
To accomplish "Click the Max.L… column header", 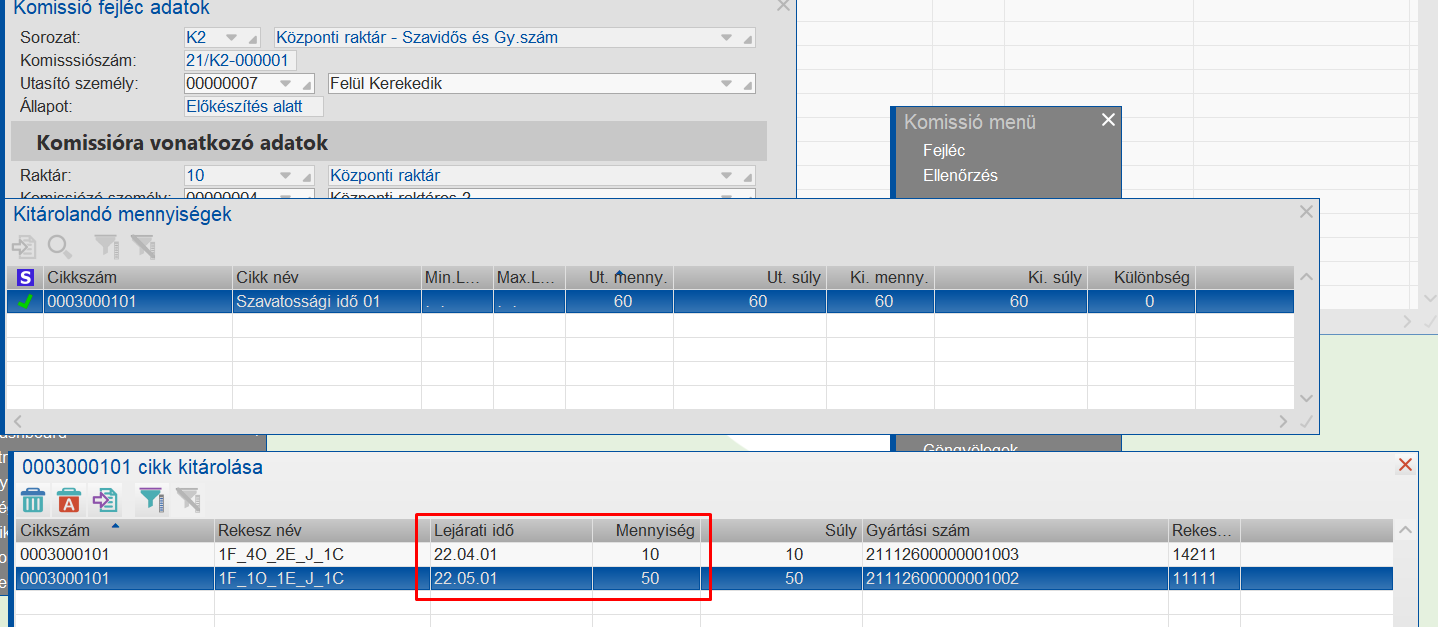I will click(x=529, y=277).
